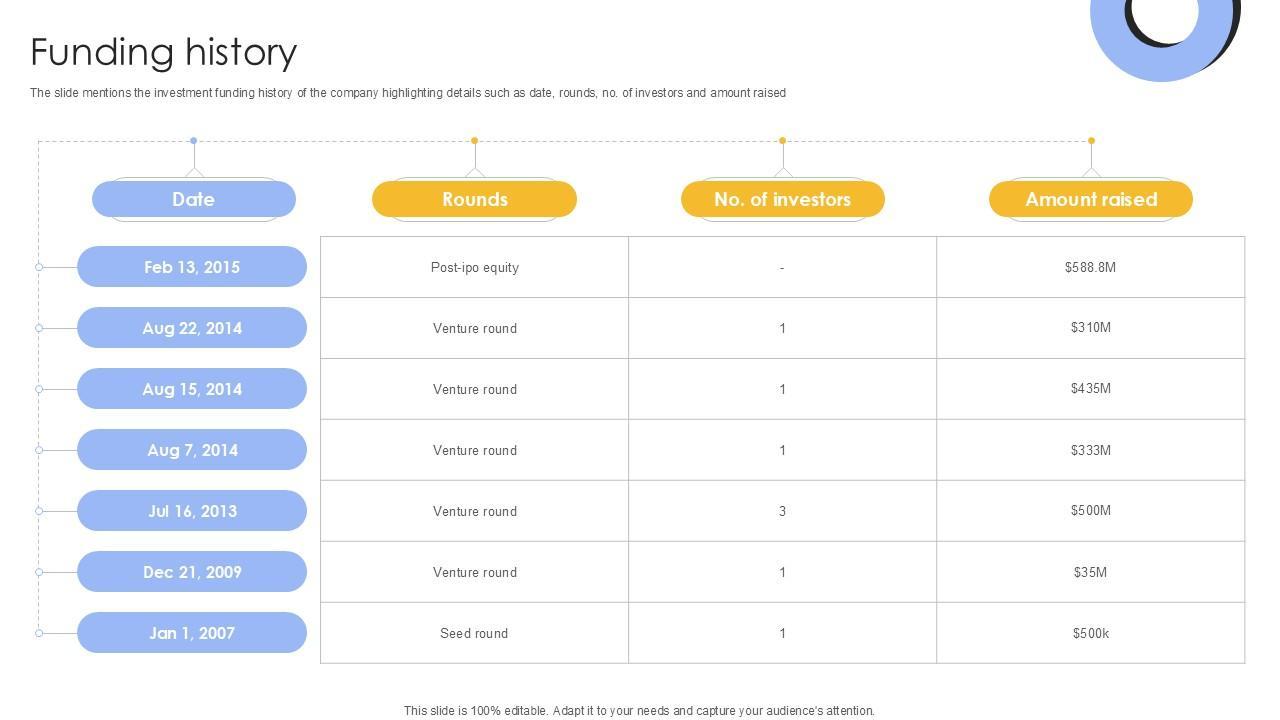The image size is (1280, 720).
Task: Select the $35M amount cell
Action: click(x=1090, y=572)
